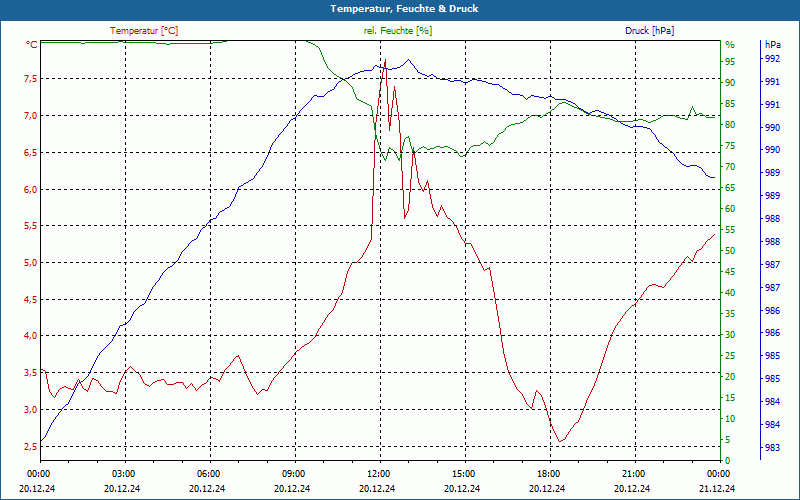
Task: Click the 90 tick on humidity axis
Action: (730, 83)
